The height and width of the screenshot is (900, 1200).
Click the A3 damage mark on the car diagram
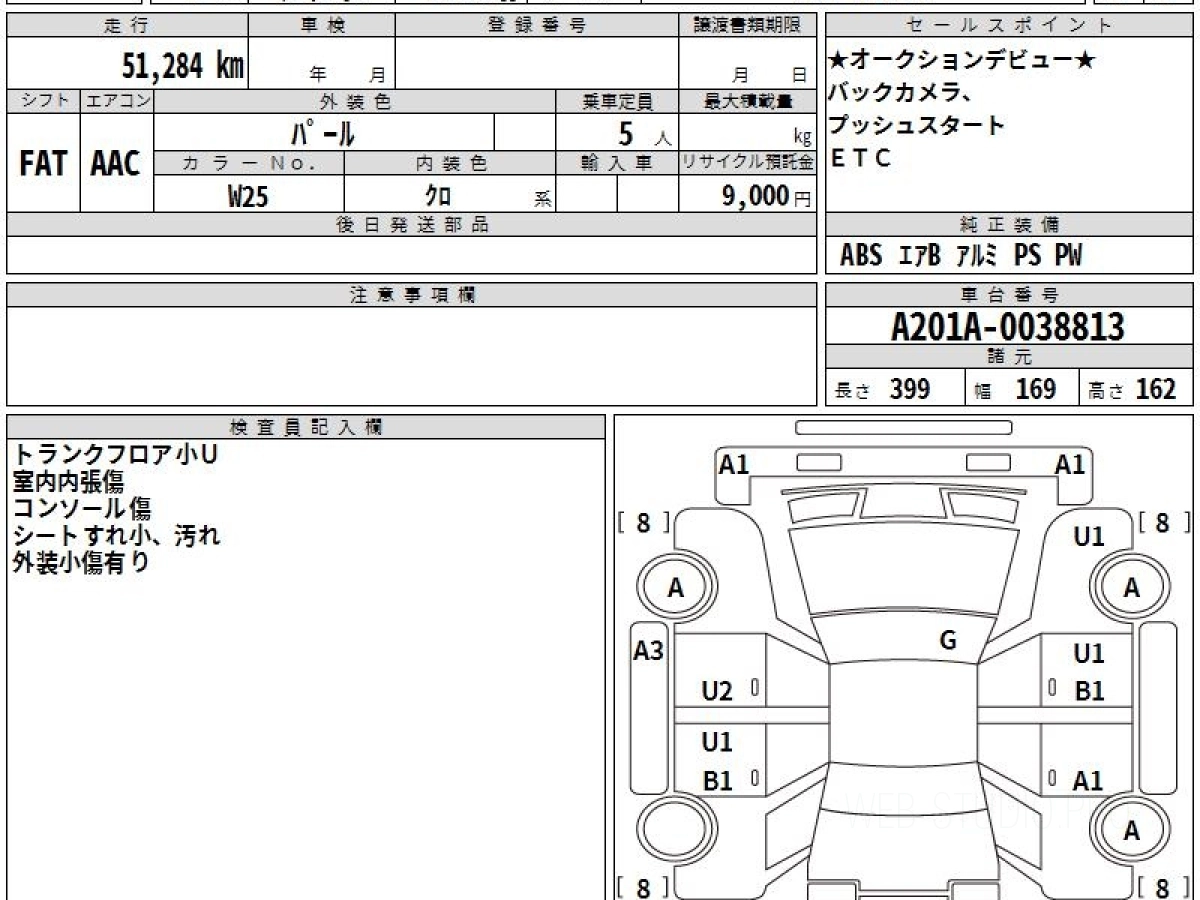(649, 651)
